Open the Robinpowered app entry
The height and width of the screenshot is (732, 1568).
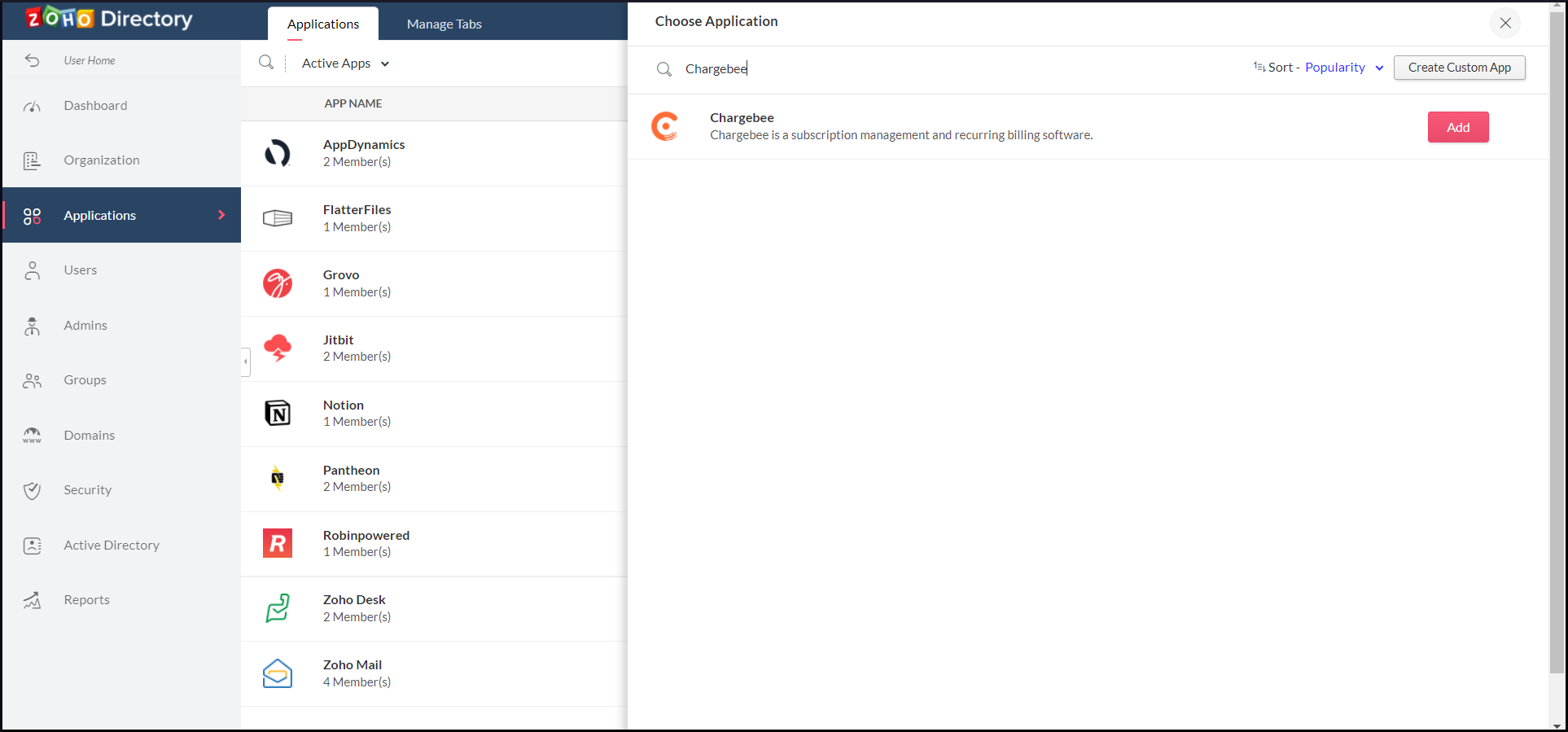point(434,543)
